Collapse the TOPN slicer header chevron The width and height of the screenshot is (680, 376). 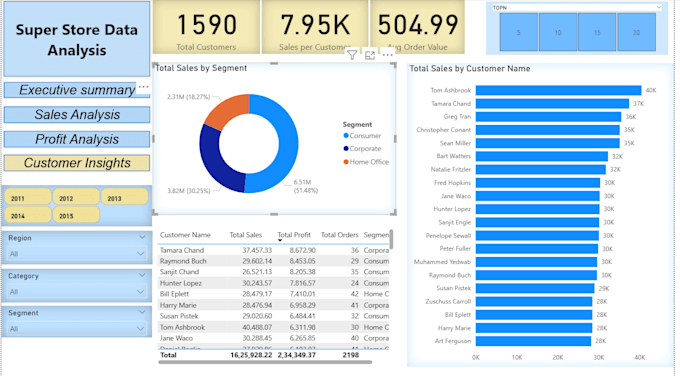pos(658,7)
